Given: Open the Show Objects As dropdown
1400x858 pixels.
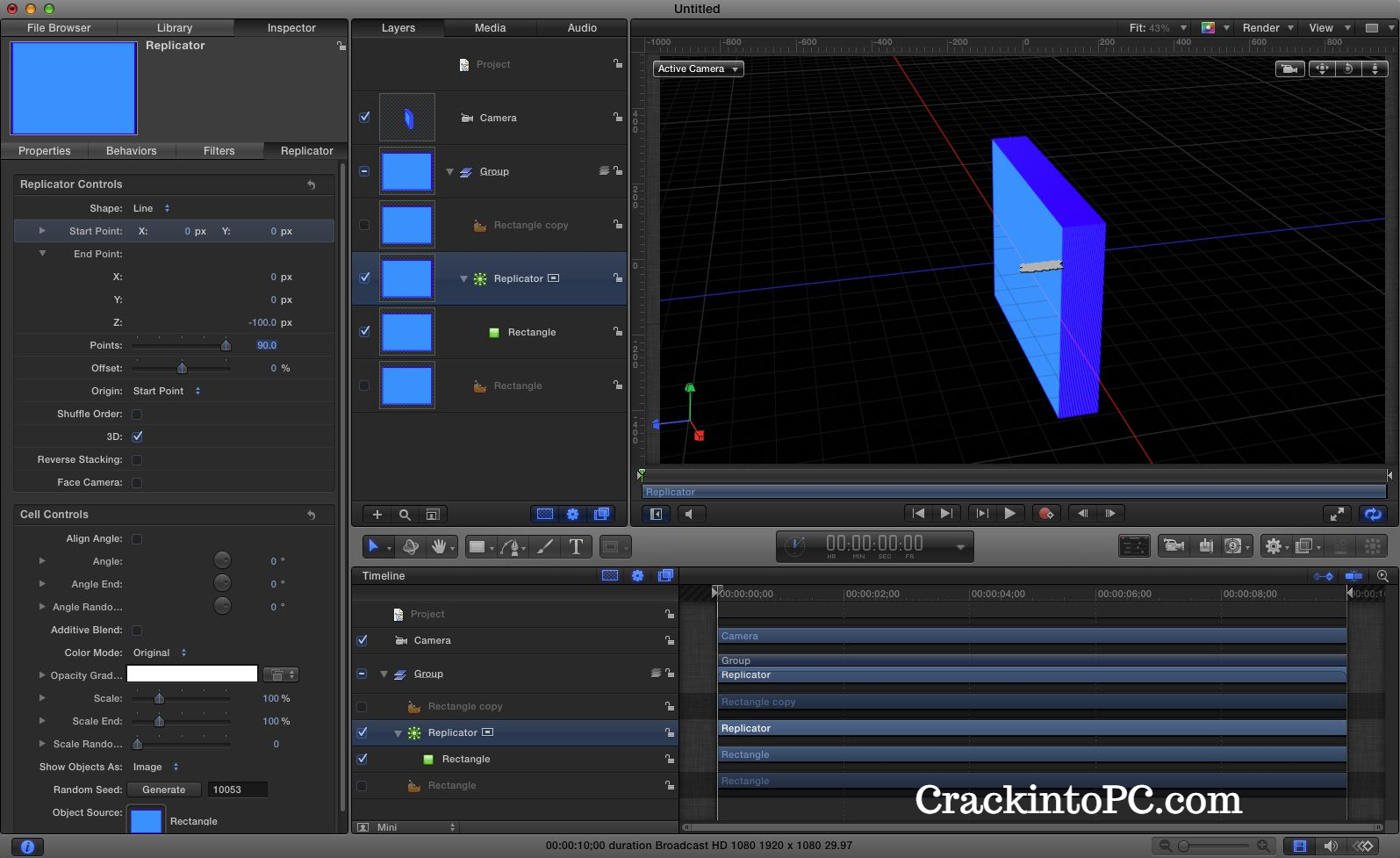Looking at the screenshot, I should point(155,767).
